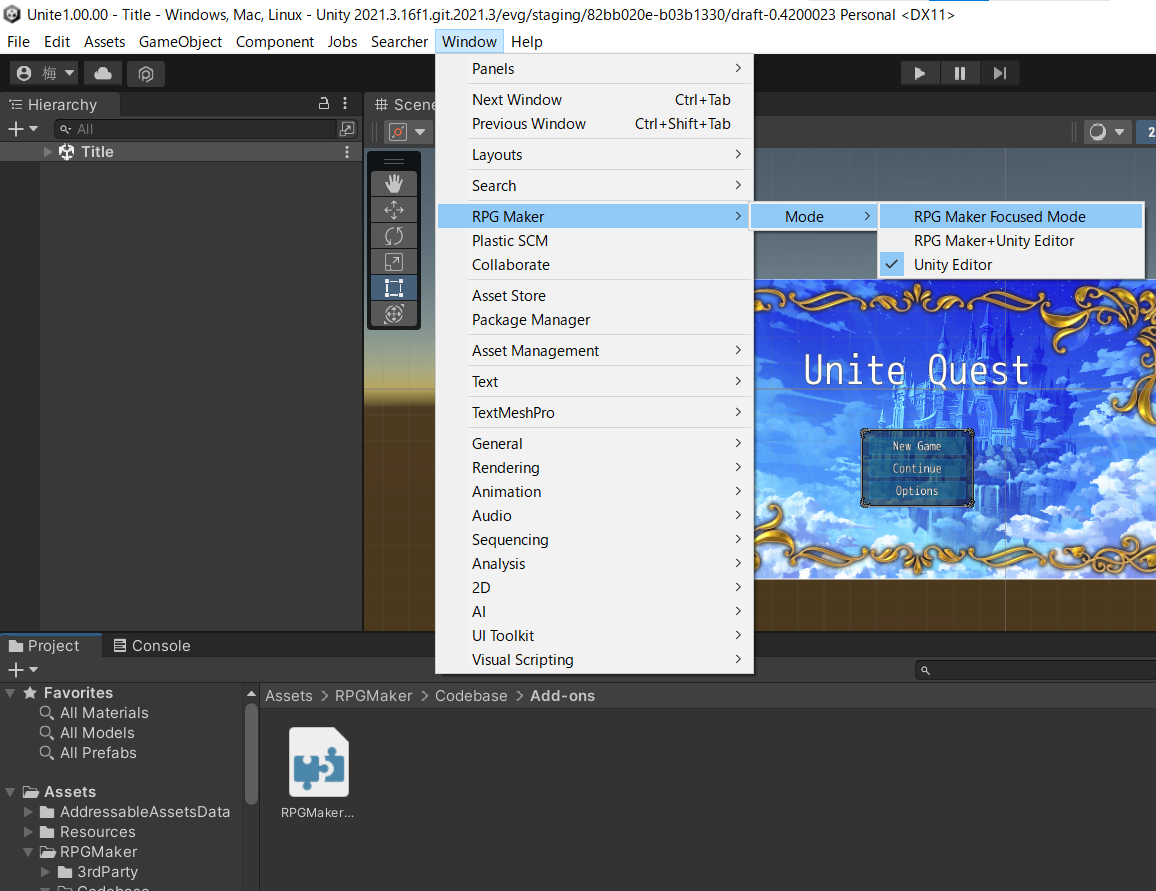This screenshot has width=1156, height=891.
Task: Pause the game
Action: click(959, 73)
